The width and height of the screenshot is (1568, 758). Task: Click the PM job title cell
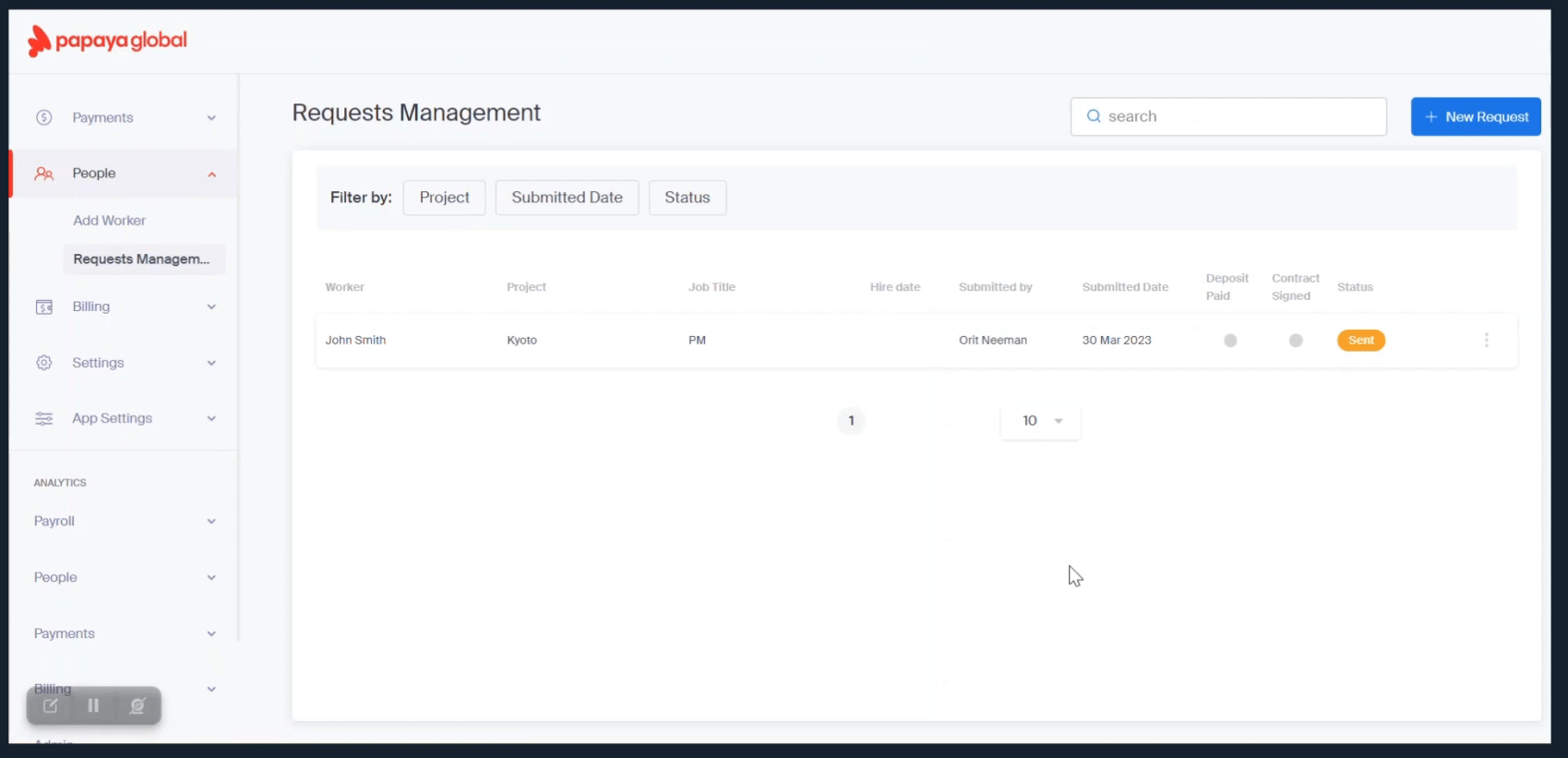697,340
